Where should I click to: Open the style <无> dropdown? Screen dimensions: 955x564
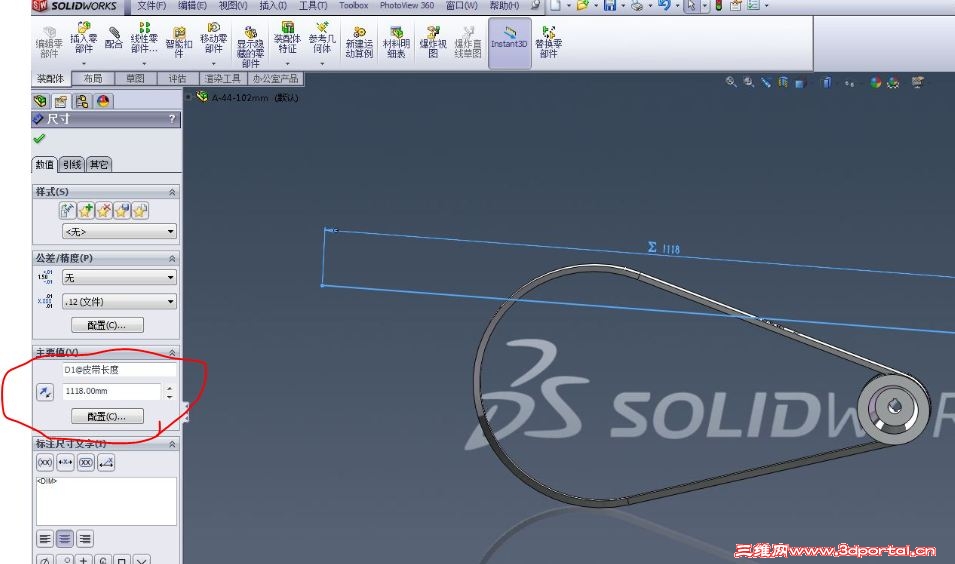(x=119, y=231)
